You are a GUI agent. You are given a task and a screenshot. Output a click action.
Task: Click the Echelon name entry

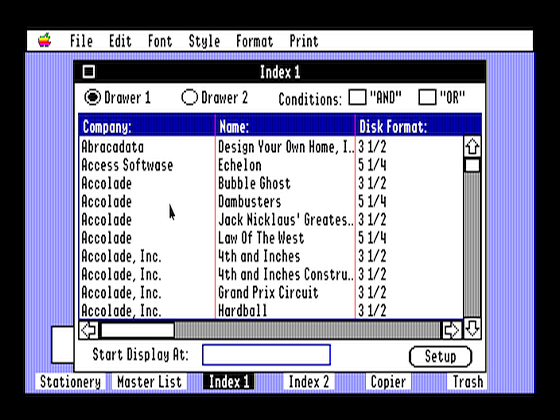pos(240,165)
